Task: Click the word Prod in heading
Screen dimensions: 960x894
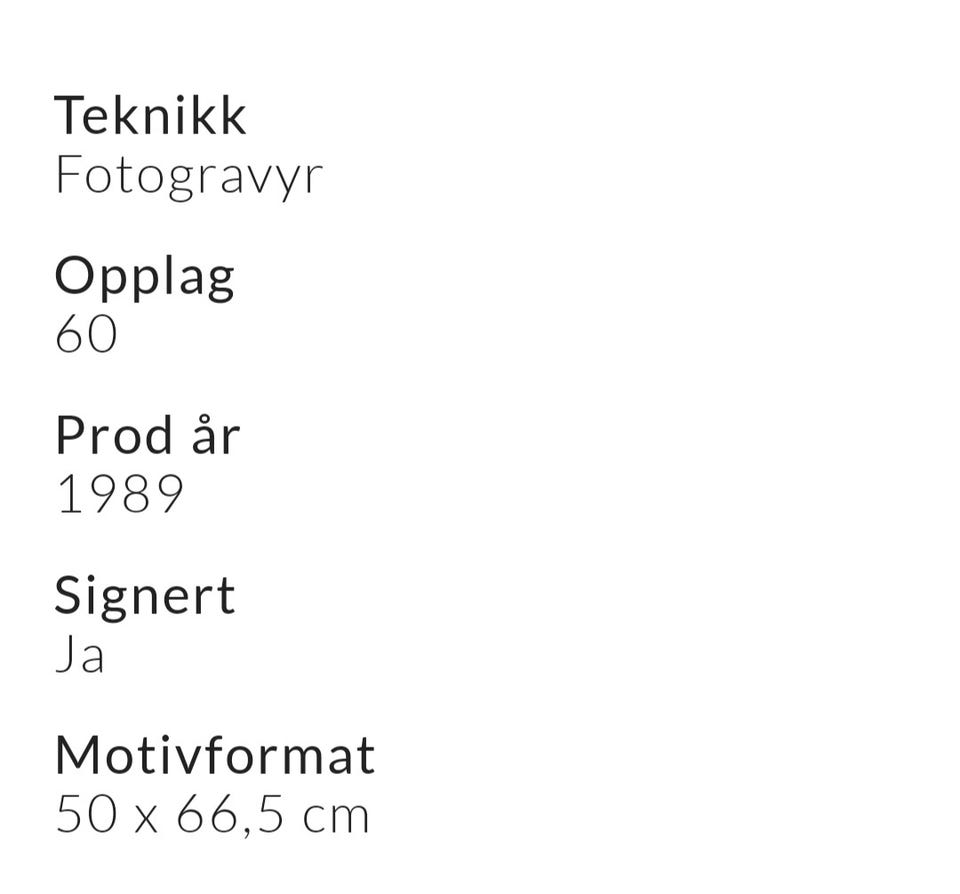Action: (115, 436)
